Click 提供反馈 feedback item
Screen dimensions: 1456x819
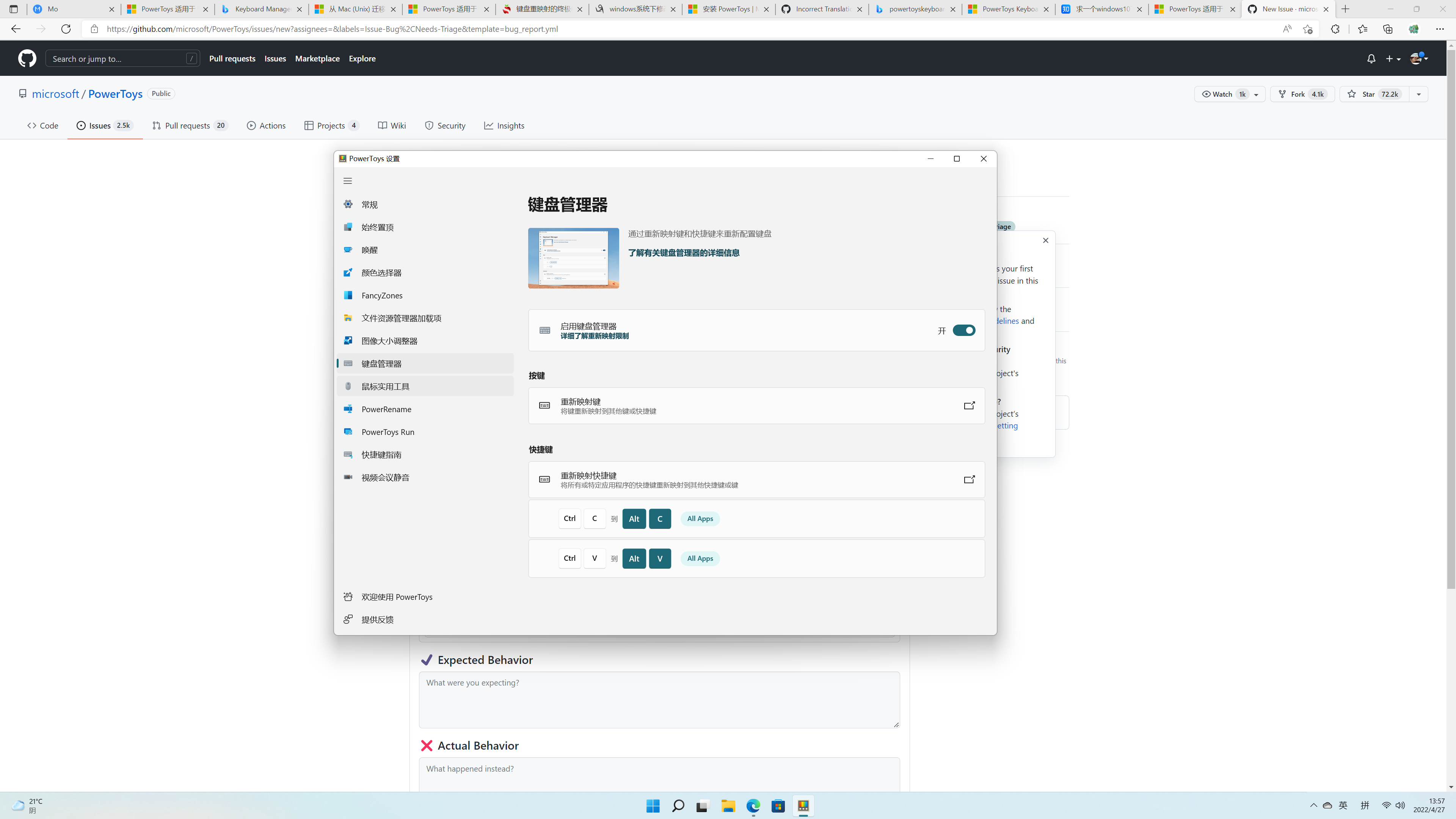tap(425, 620)
